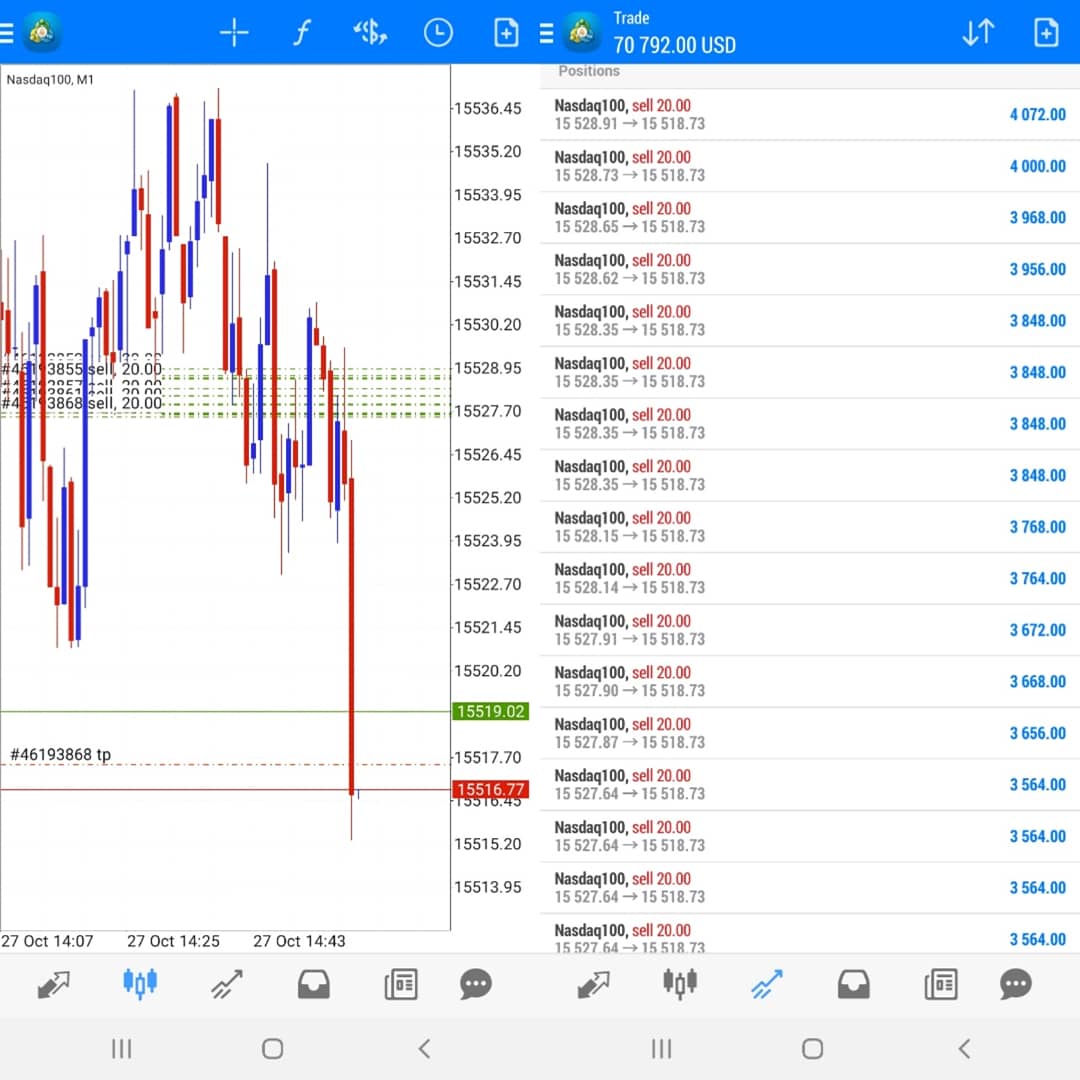Tap 15513.95 price axis label
Viewport: 1080px width, 1080px height.
coord(488,887)
